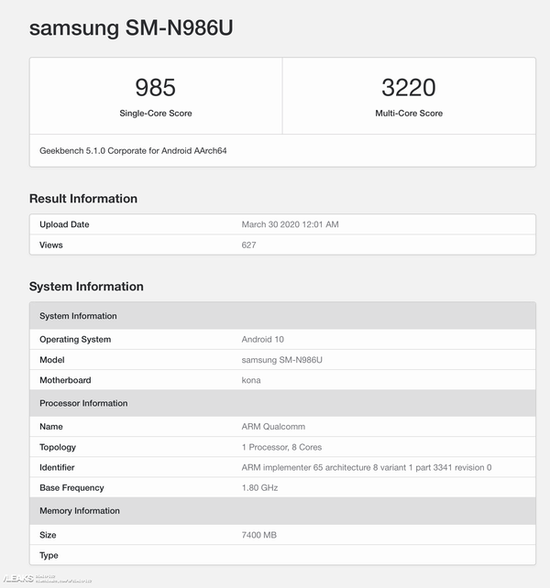Select the Motherboard value kona
This screenshot has width=550, height=588.
click(251, 380)
